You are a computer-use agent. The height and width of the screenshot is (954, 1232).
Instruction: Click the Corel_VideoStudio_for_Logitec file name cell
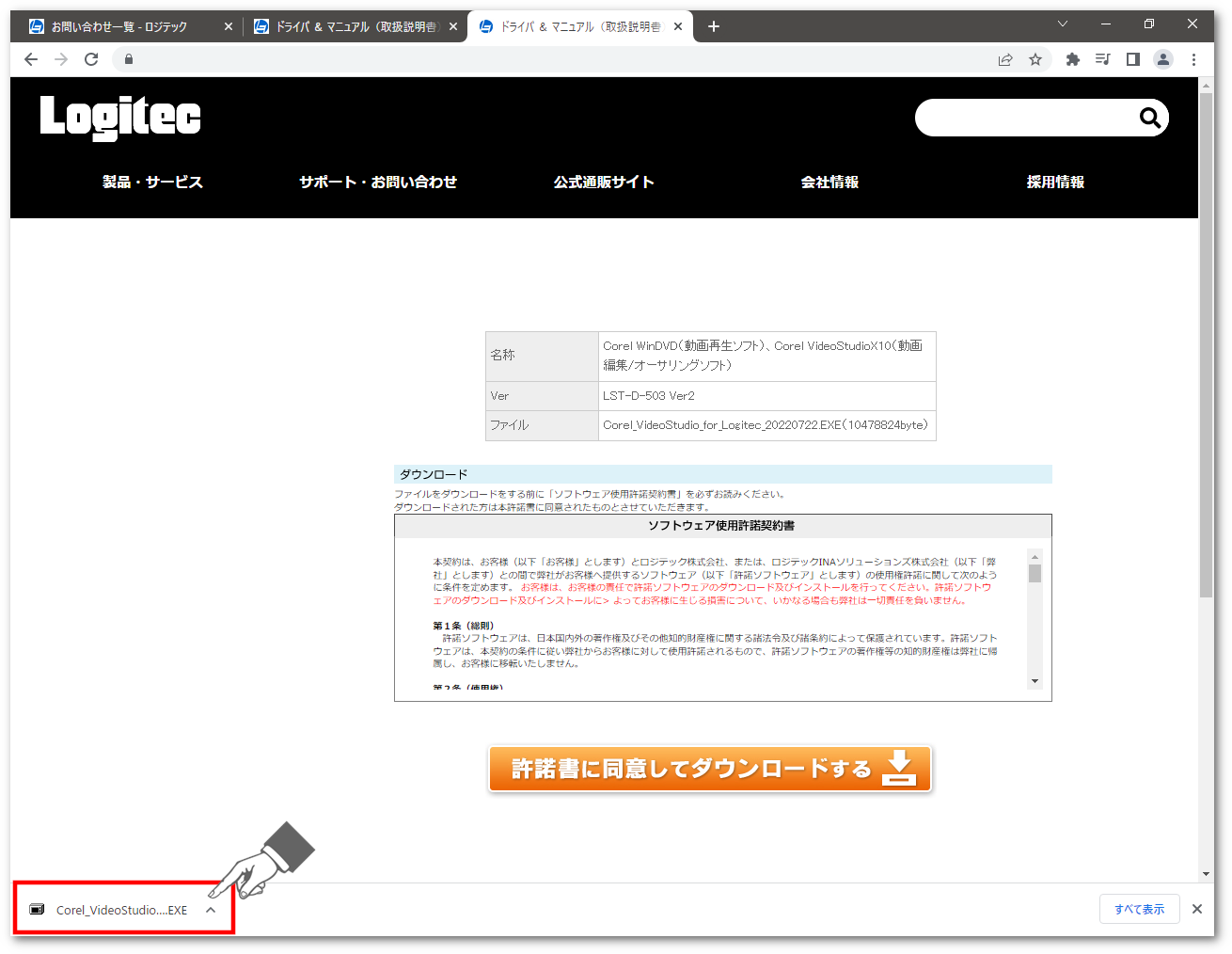[x=767, y=425]
